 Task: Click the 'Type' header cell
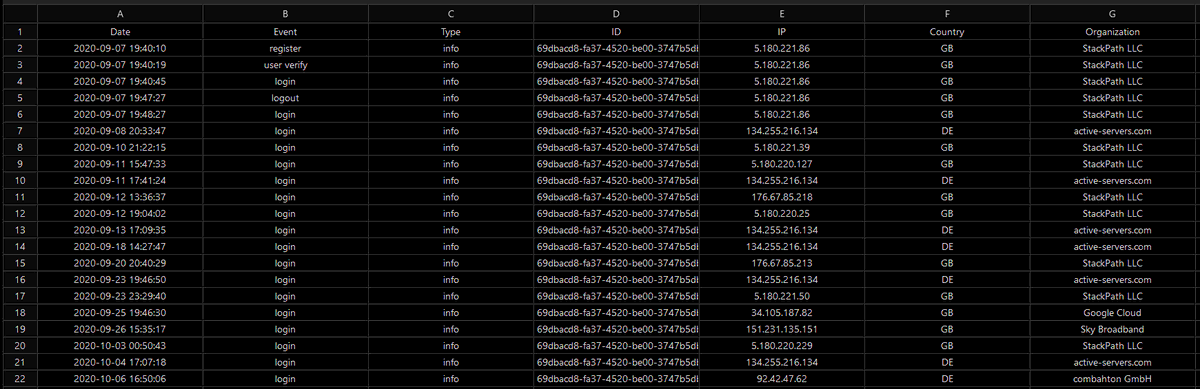click(450, 32)
